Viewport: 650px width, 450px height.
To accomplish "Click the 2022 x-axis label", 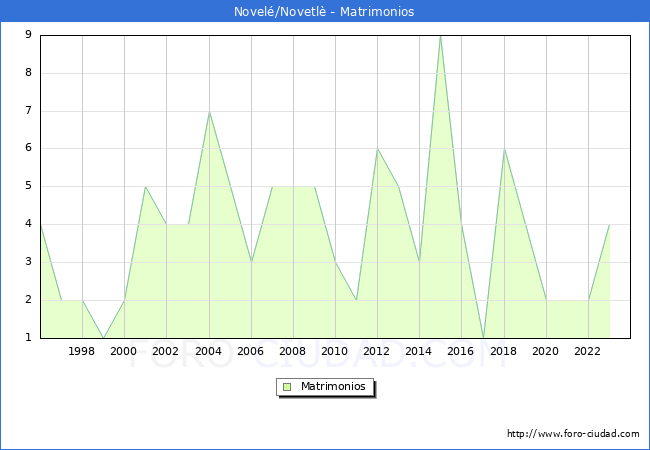I will click(588, 352).
